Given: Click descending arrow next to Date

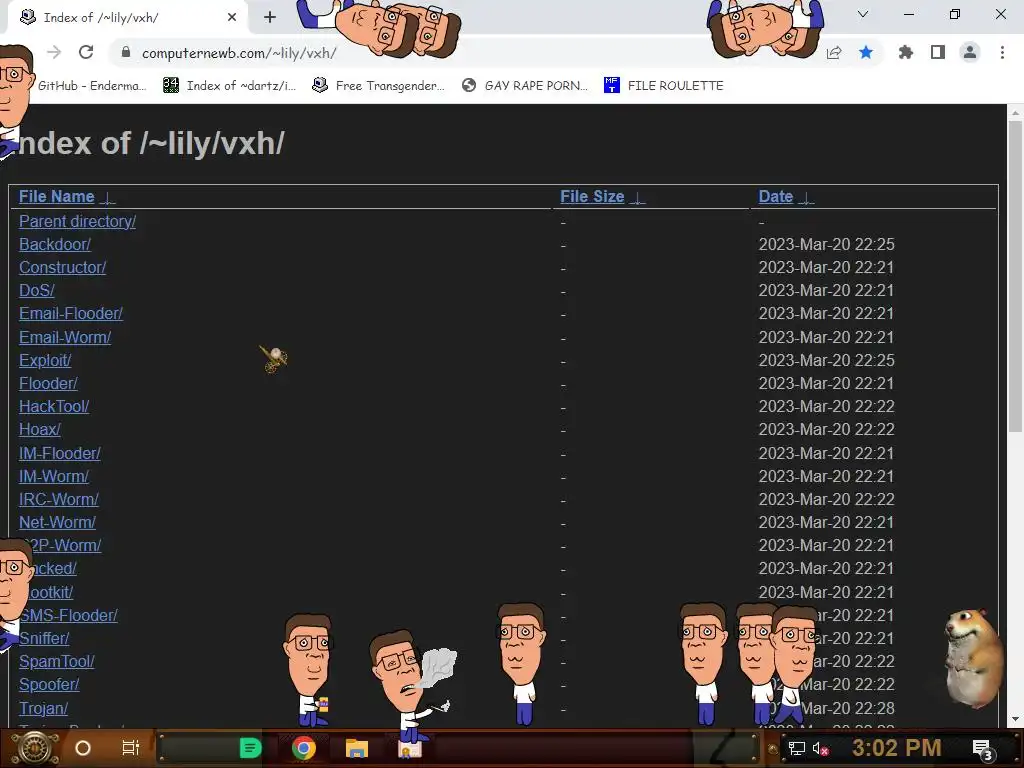Looking at the screenshot, I should click(806, 198).
